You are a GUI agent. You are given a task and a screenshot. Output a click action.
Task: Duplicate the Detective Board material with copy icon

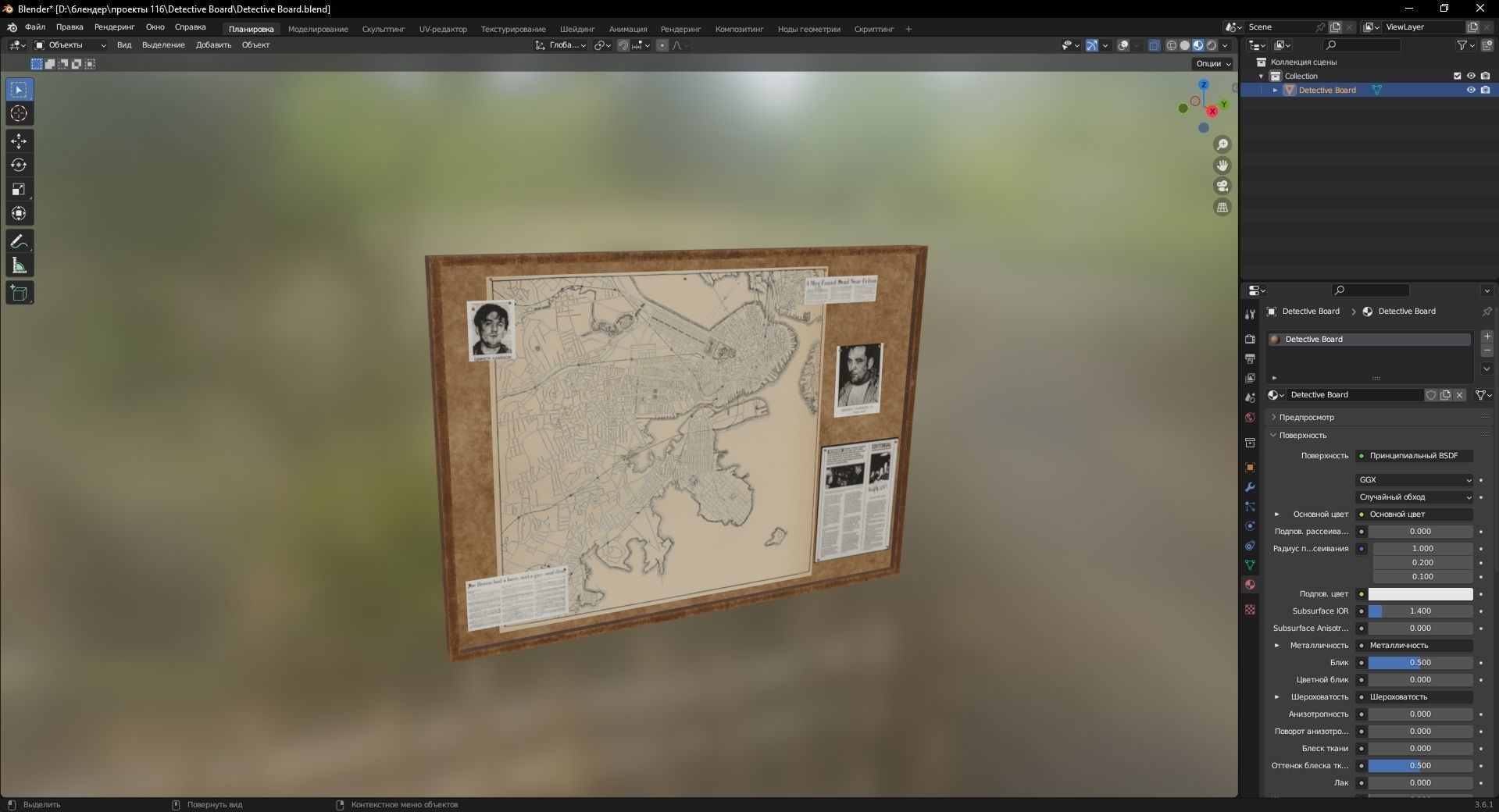1445,395
